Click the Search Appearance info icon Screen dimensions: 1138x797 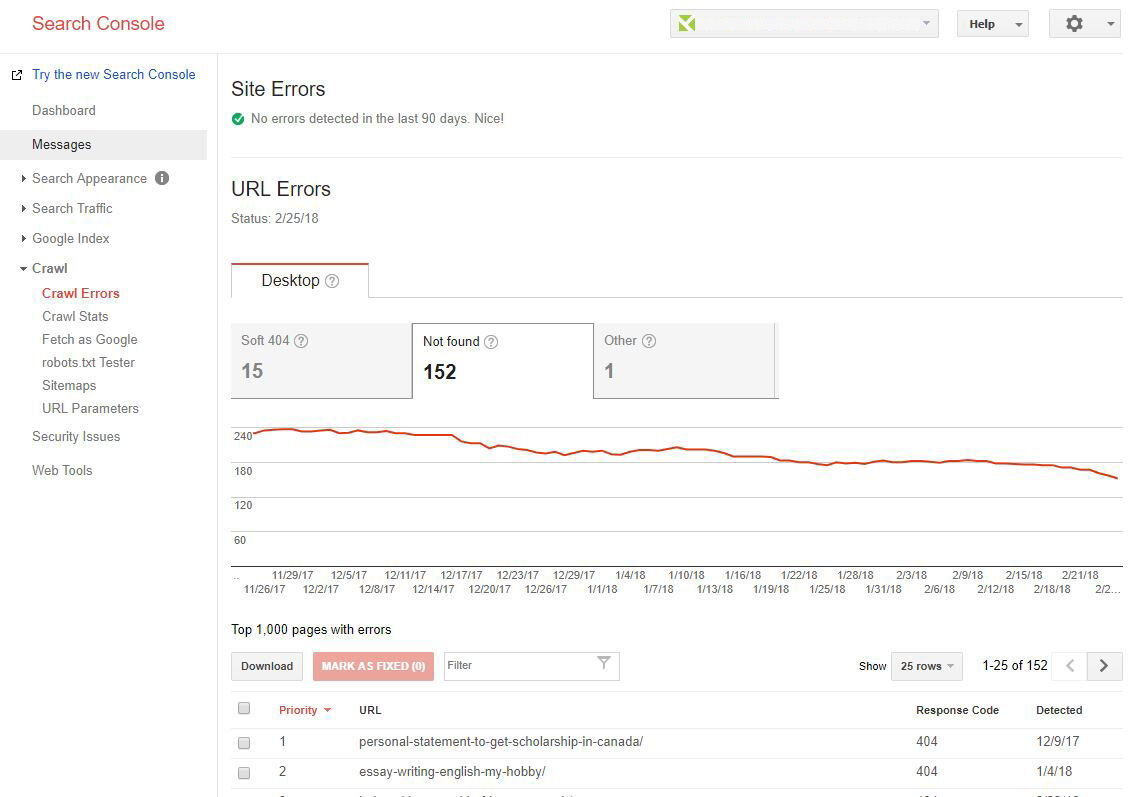coord(162,178)
